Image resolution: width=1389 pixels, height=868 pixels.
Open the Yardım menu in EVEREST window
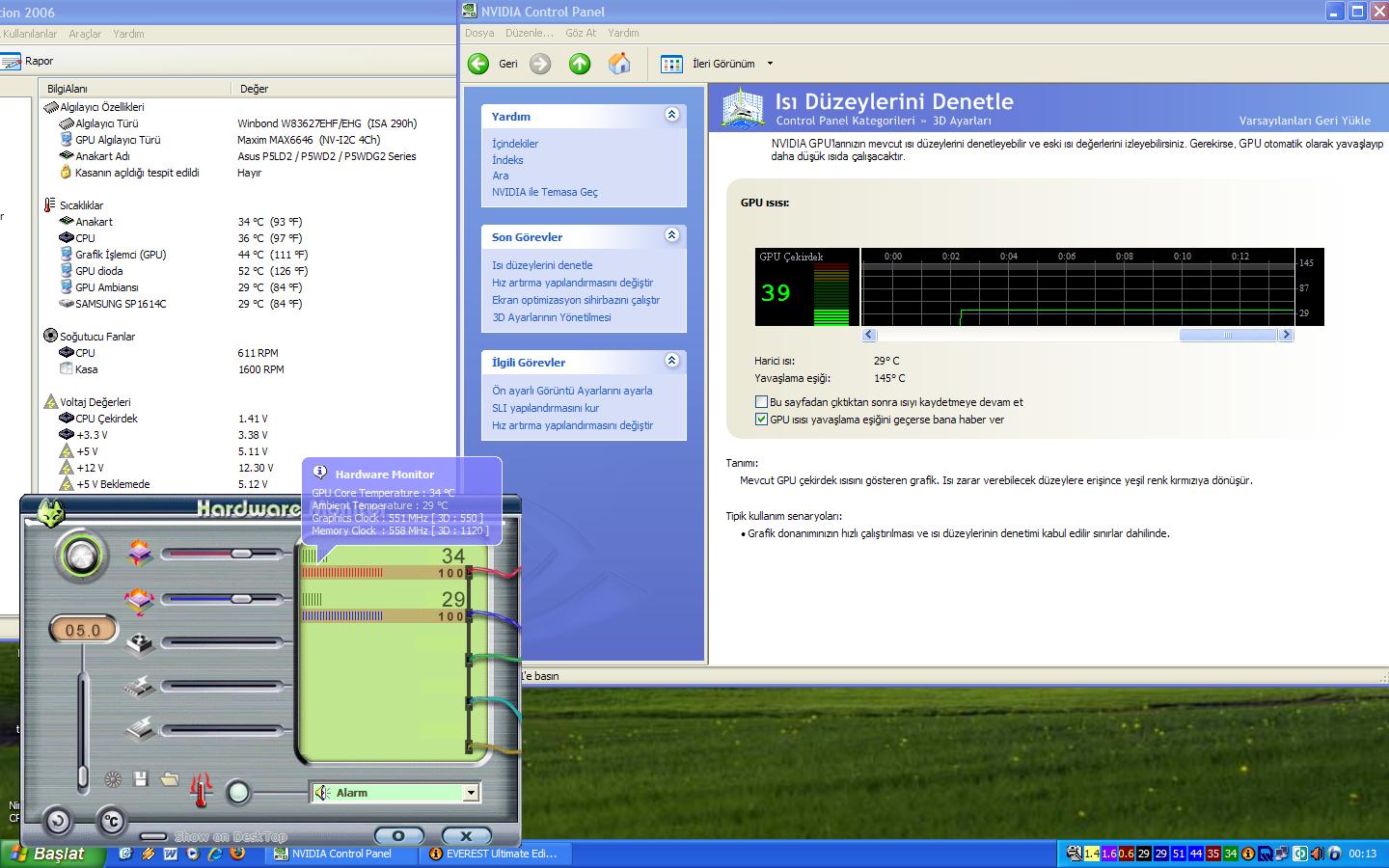(x=128, y=34)
